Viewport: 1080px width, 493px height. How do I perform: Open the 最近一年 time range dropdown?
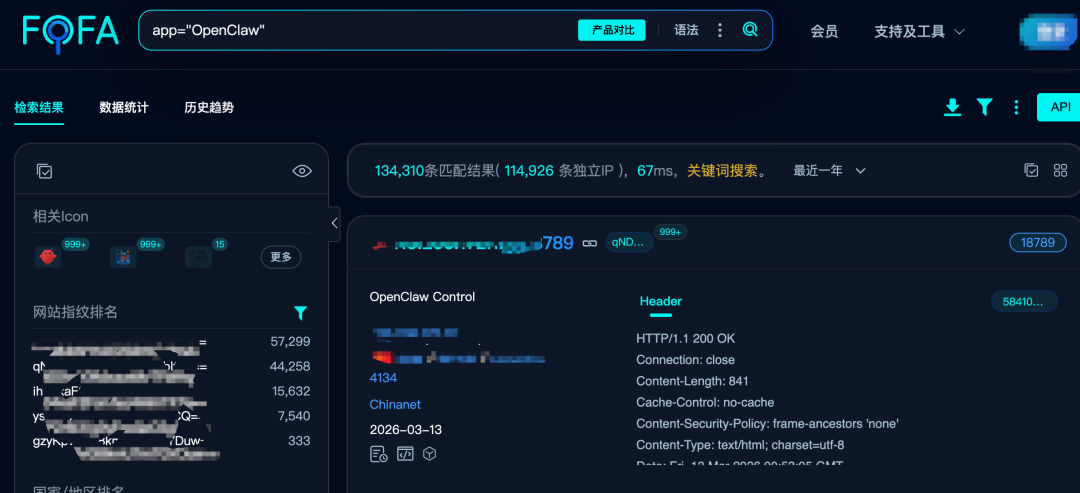[829, 170]
